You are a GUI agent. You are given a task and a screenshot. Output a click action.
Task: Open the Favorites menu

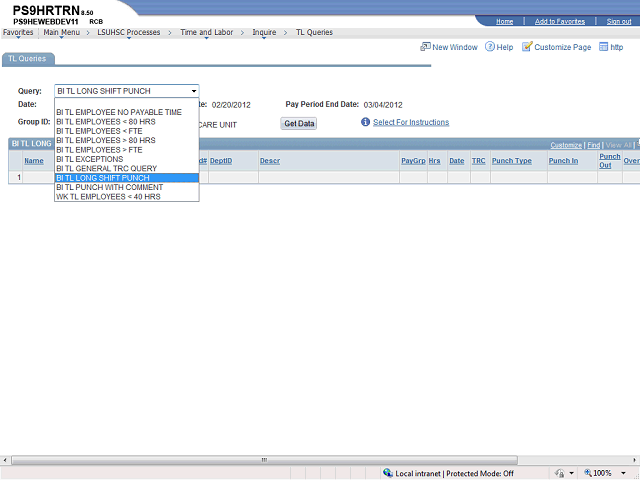tap(18, 32)
